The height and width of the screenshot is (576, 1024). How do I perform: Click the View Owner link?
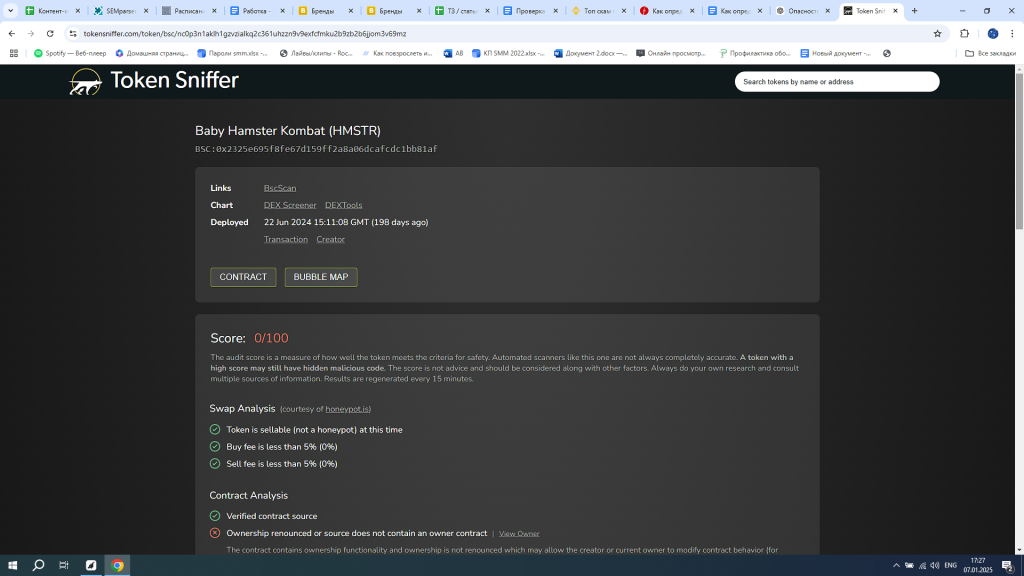(519, 534)
